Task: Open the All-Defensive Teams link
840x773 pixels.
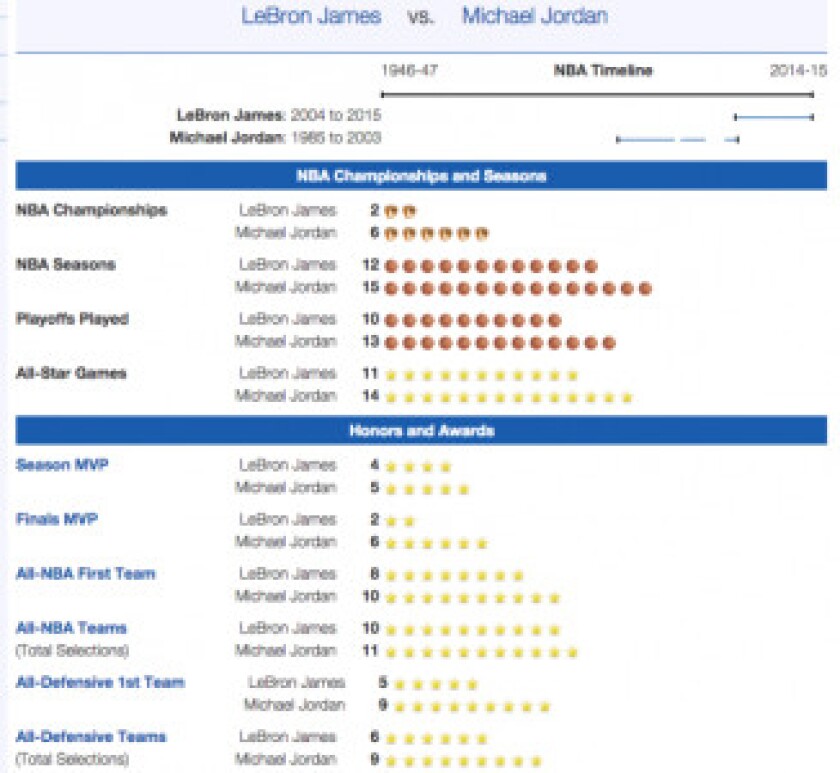Action: click(x=91, y=737)
